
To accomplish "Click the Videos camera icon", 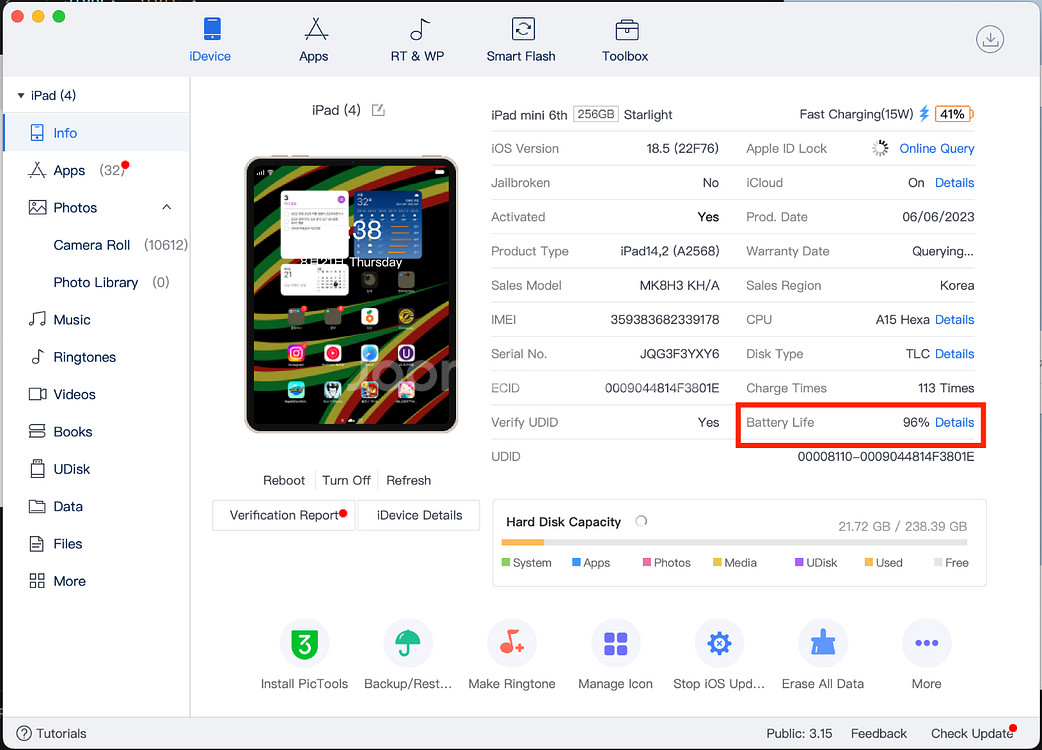I will coord(37,394).
